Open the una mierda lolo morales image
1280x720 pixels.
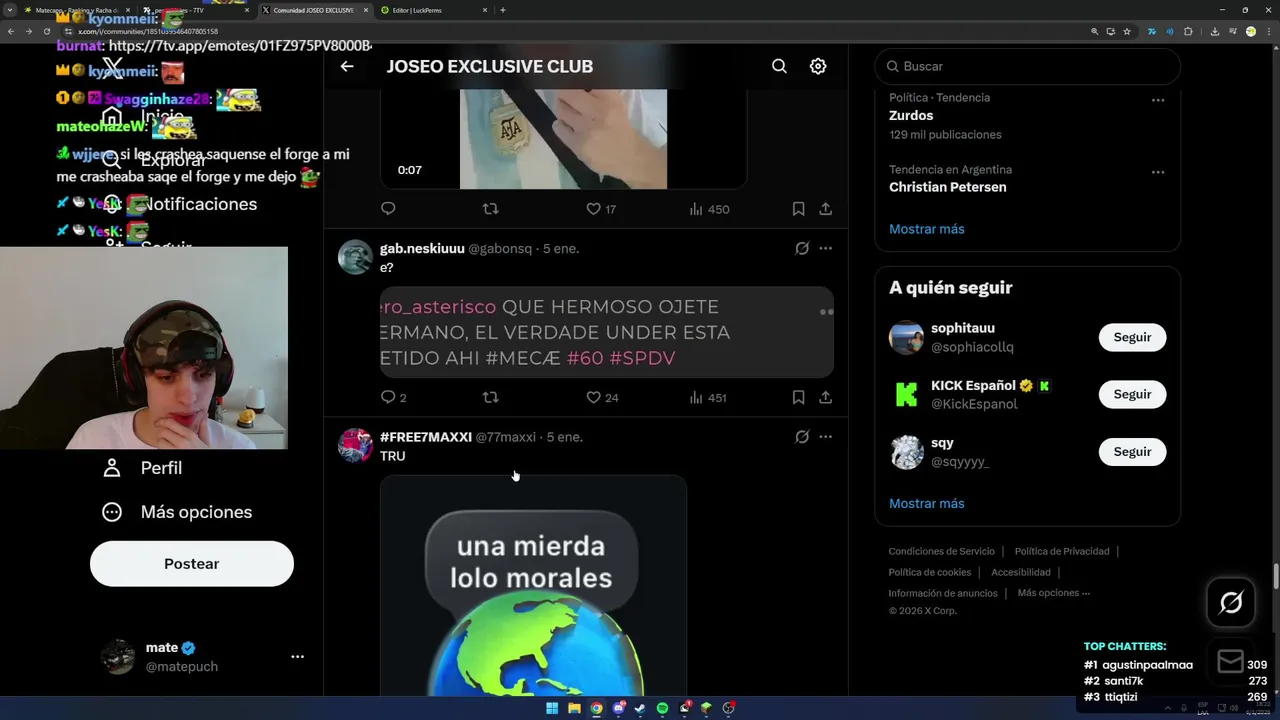click(x=533, y=586)
